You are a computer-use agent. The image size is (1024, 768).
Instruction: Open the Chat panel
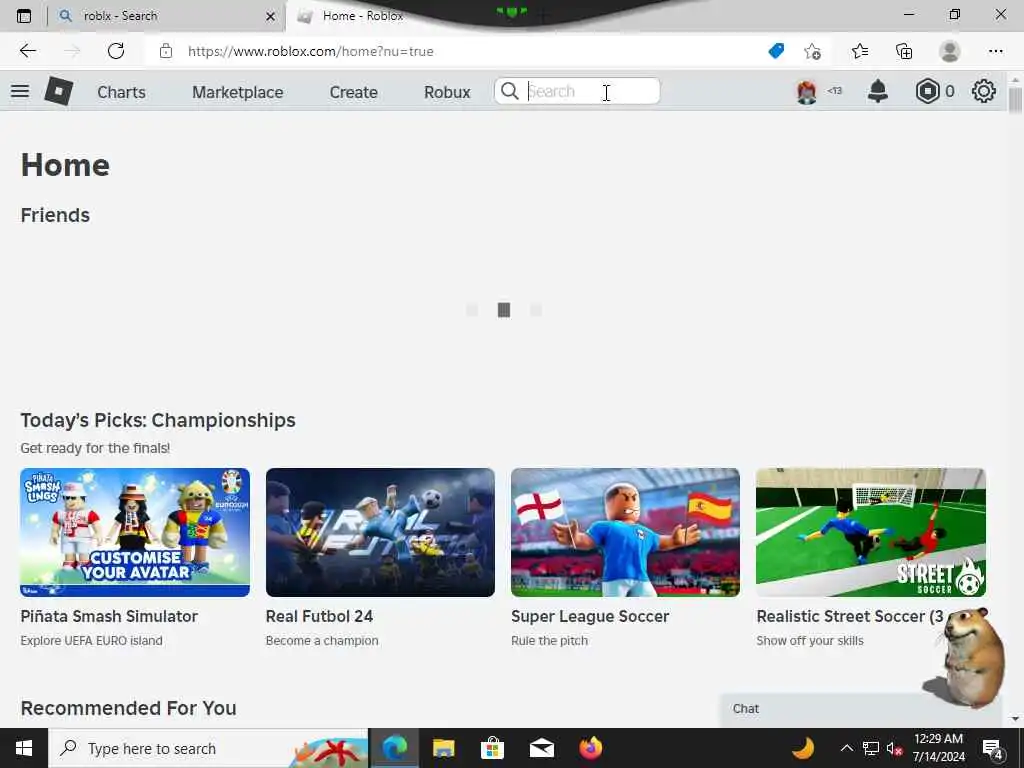(861, 709)
